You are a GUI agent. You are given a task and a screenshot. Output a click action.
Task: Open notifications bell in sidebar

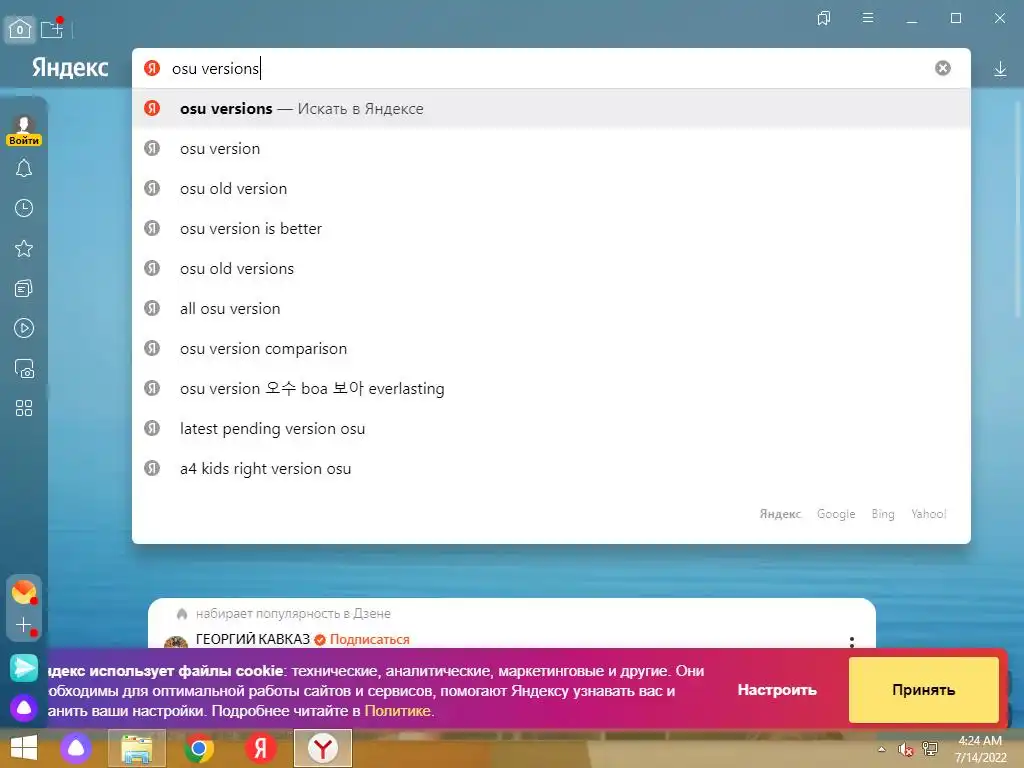coord(24,168)
